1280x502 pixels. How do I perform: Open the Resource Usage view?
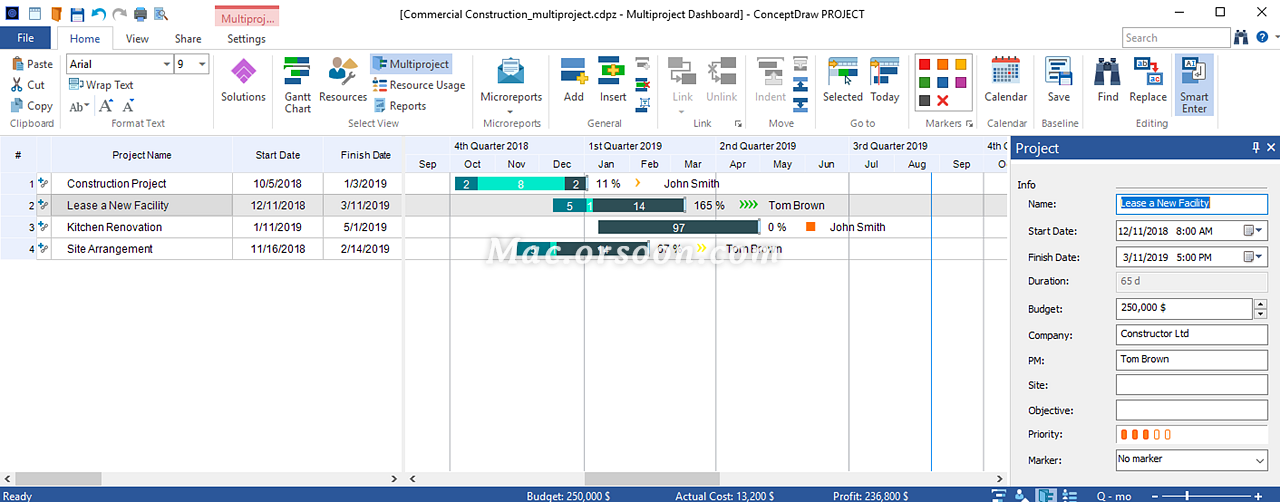(419, 85)
